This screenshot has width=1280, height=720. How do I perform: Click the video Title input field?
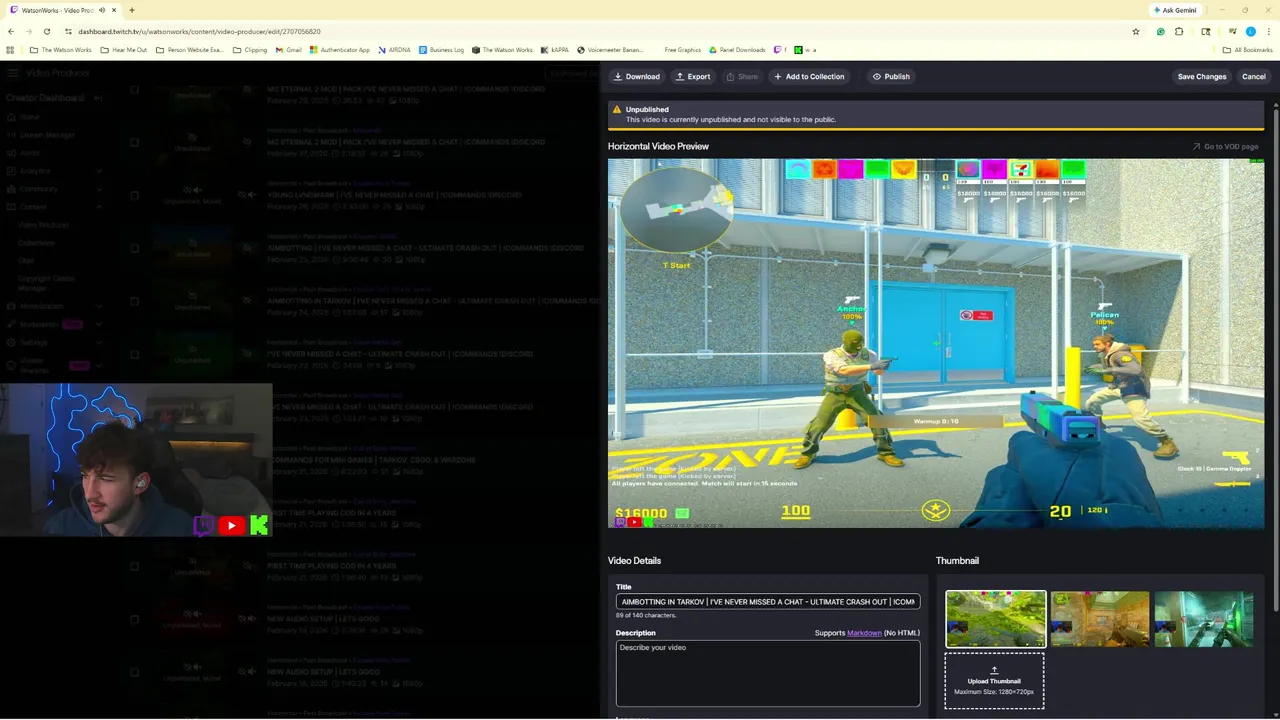[x=768, y=602]
